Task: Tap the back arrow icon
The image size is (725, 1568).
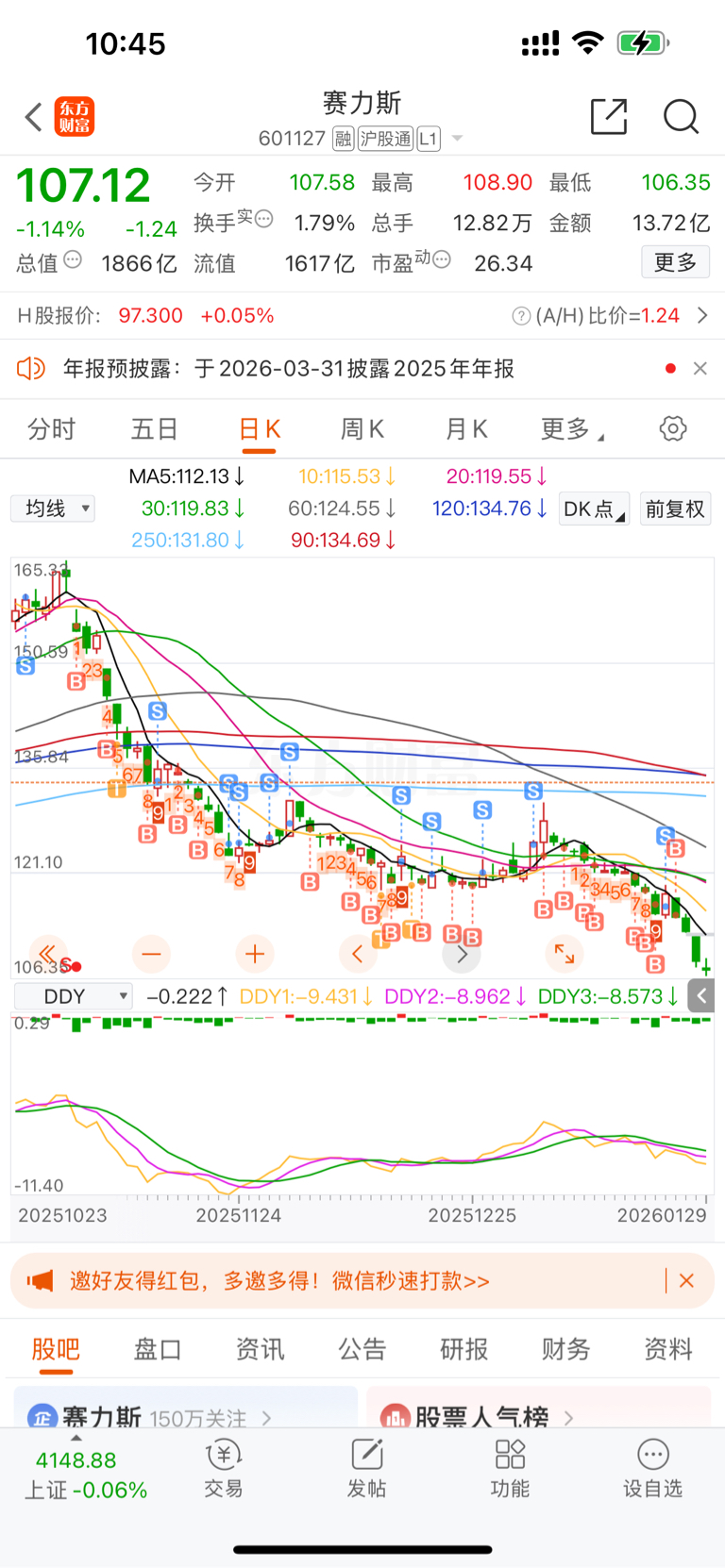Action: 34,117
